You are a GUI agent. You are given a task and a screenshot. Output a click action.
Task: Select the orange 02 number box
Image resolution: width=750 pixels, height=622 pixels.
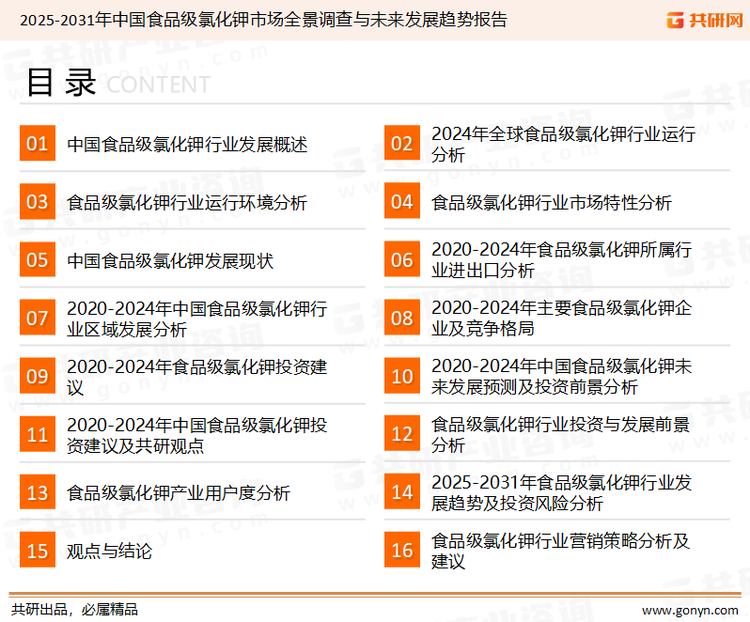[x=402, y=143]
